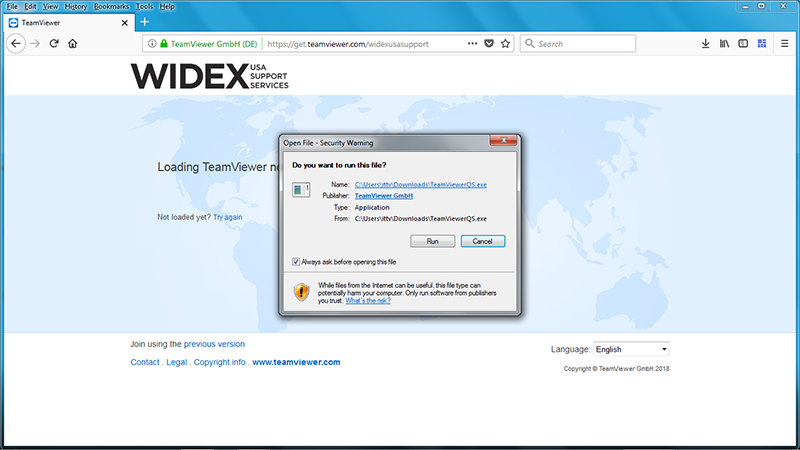Open page actions three-dot menu
This screenshot has height=450, width=800.
click(472, 44)
